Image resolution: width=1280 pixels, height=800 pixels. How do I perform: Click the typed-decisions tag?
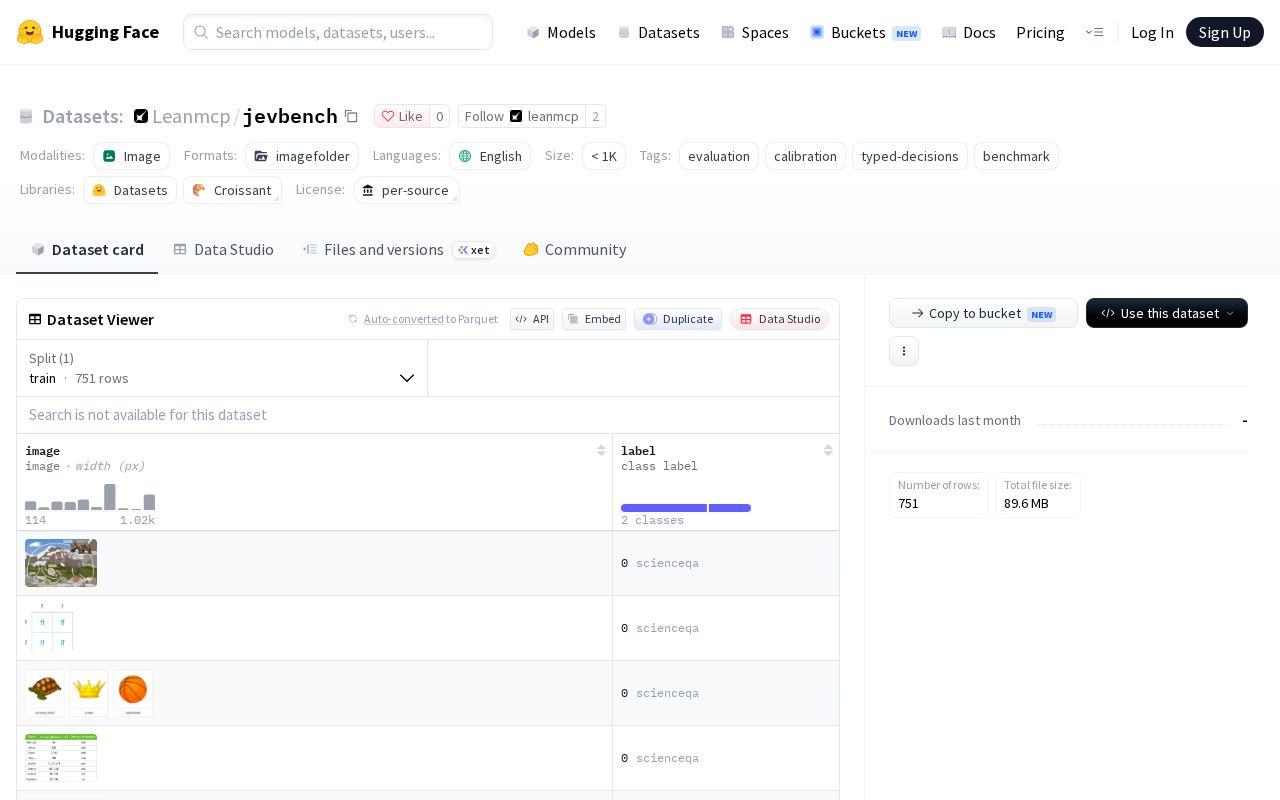[910, 156]
